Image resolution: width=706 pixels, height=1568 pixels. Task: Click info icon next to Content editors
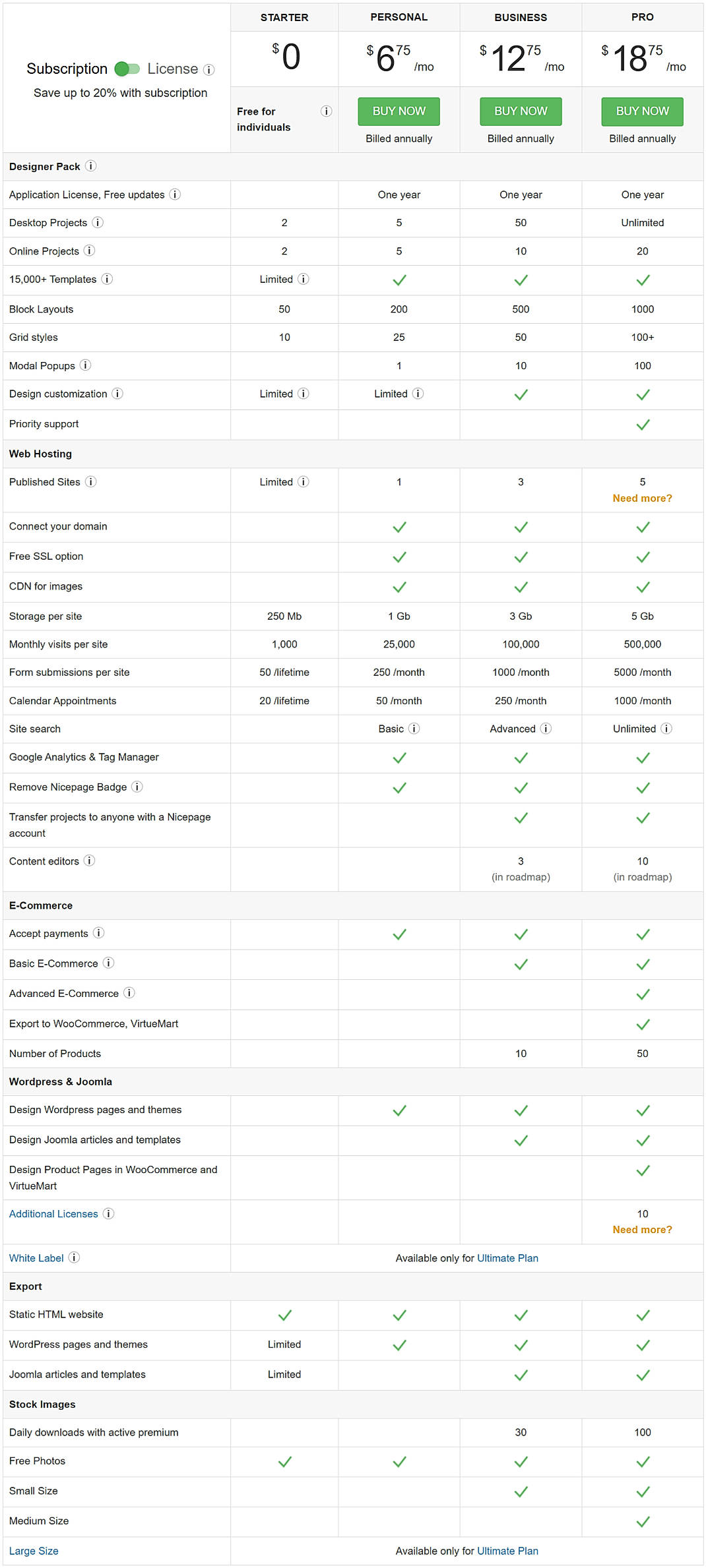pos(89,860)
